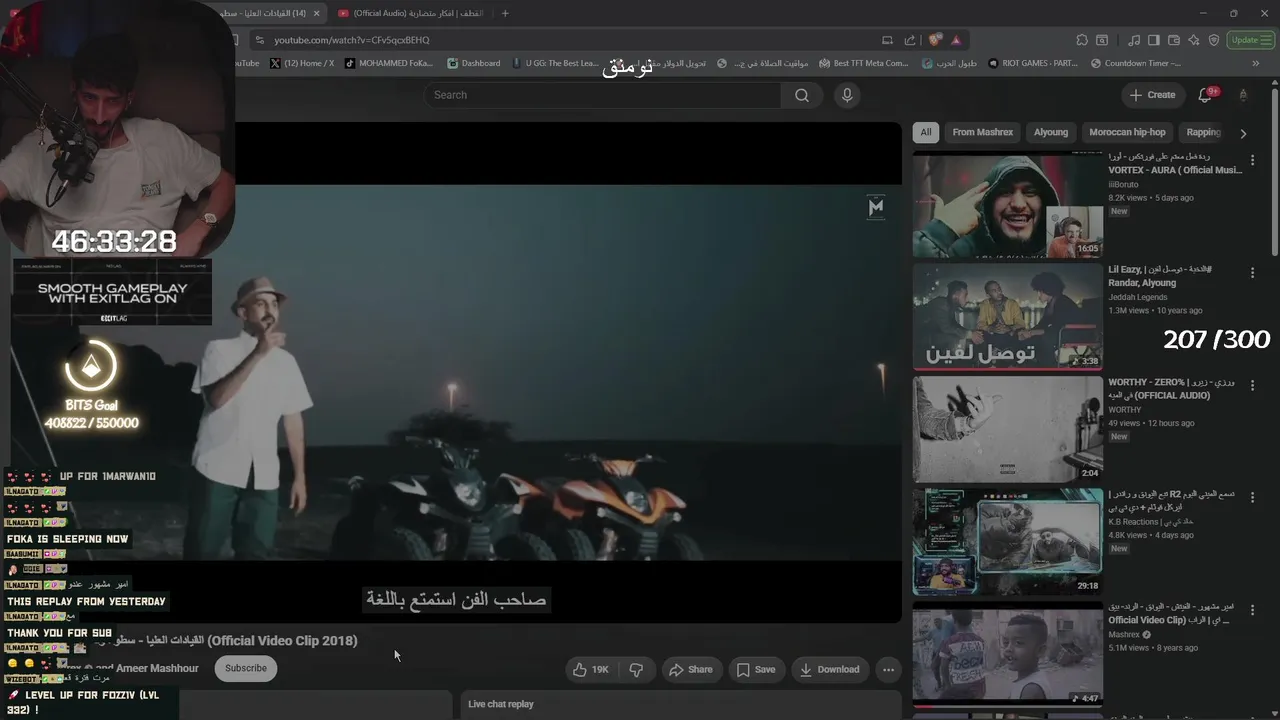Viewport: 1280px width, 720px height.
Task: Close the القيادات العليا tab
Action: pyautogui.click(x=317, y=13)
